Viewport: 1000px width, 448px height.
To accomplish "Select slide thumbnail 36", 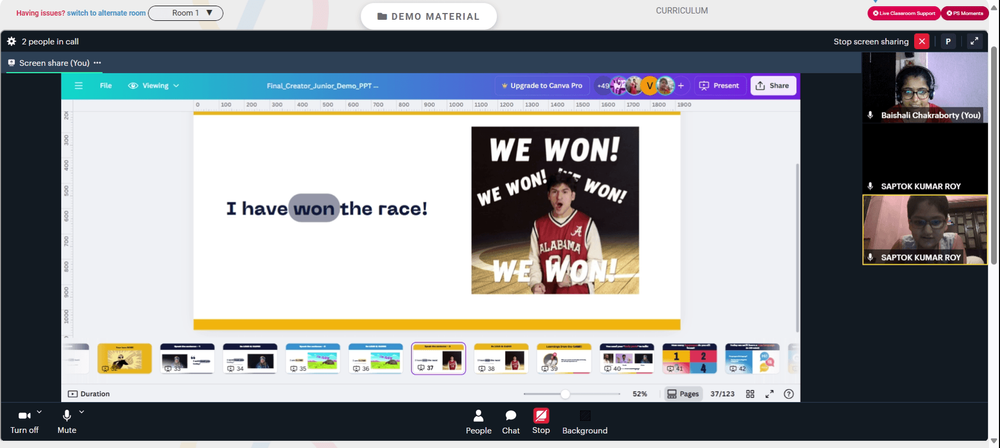I will [376, 359].
